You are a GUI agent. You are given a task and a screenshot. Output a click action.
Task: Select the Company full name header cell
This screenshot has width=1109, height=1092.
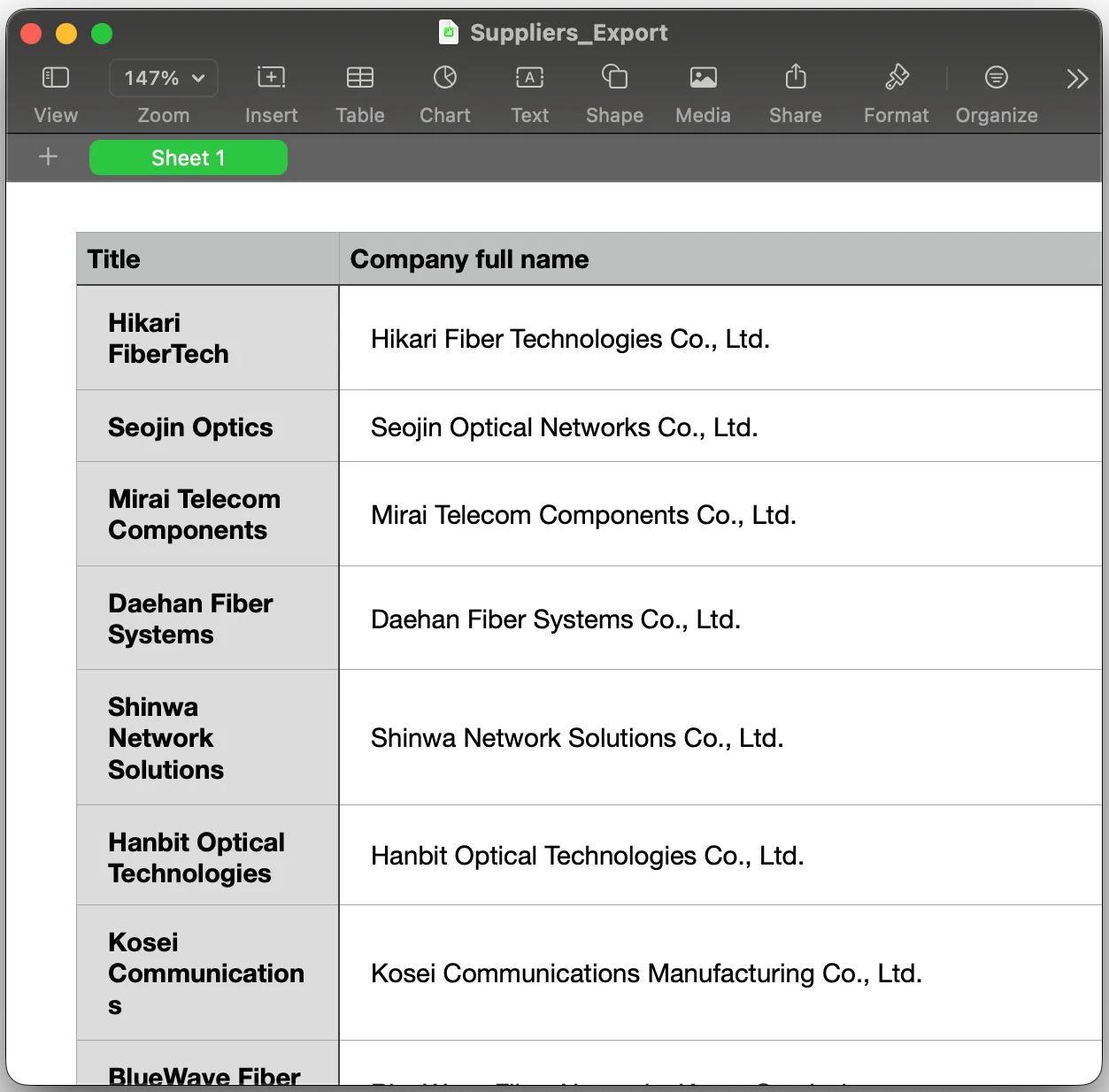pyautogui.click(x=720, y=259)
